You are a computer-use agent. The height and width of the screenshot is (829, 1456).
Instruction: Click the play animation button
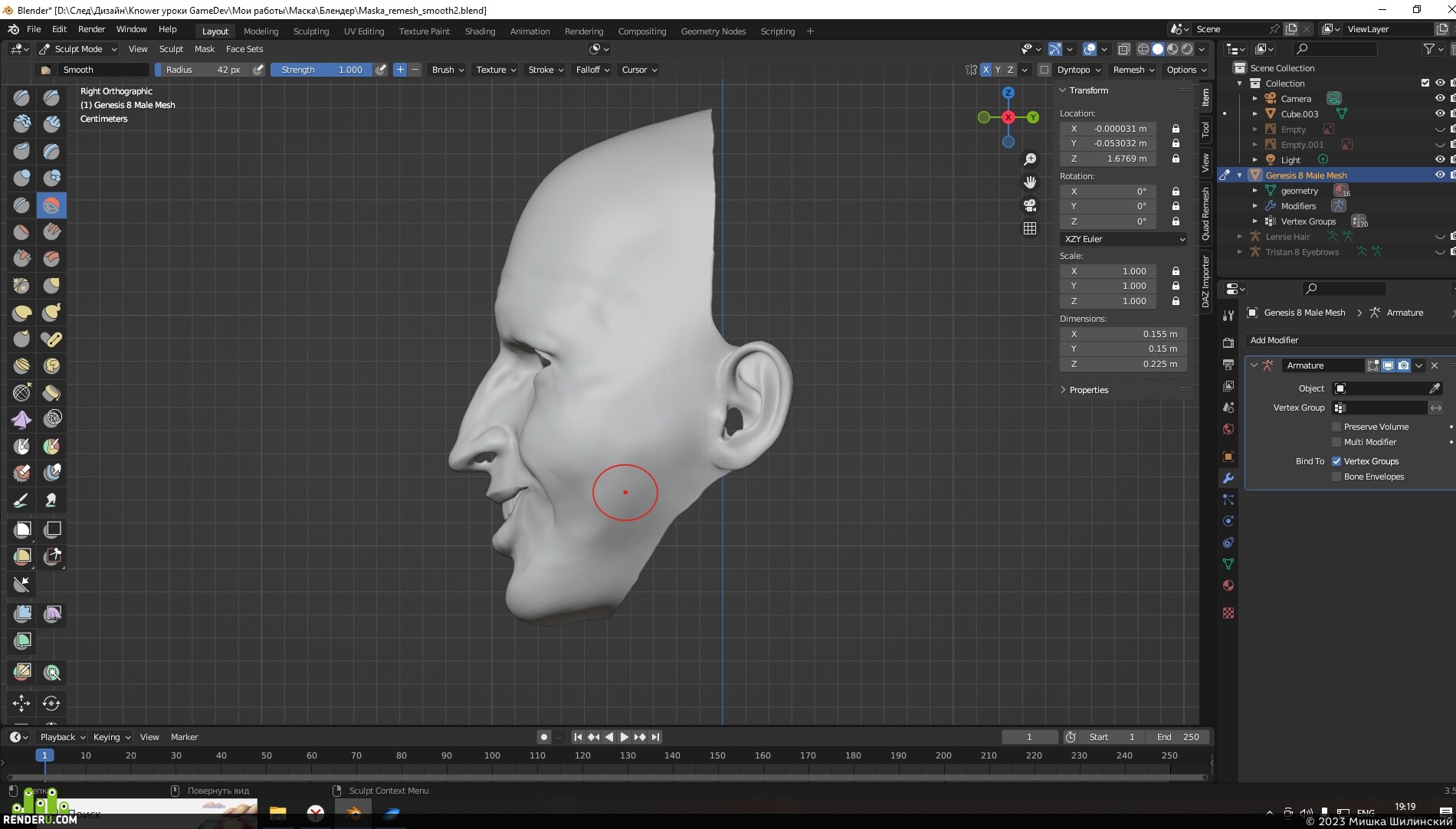[x=624, y=737]
